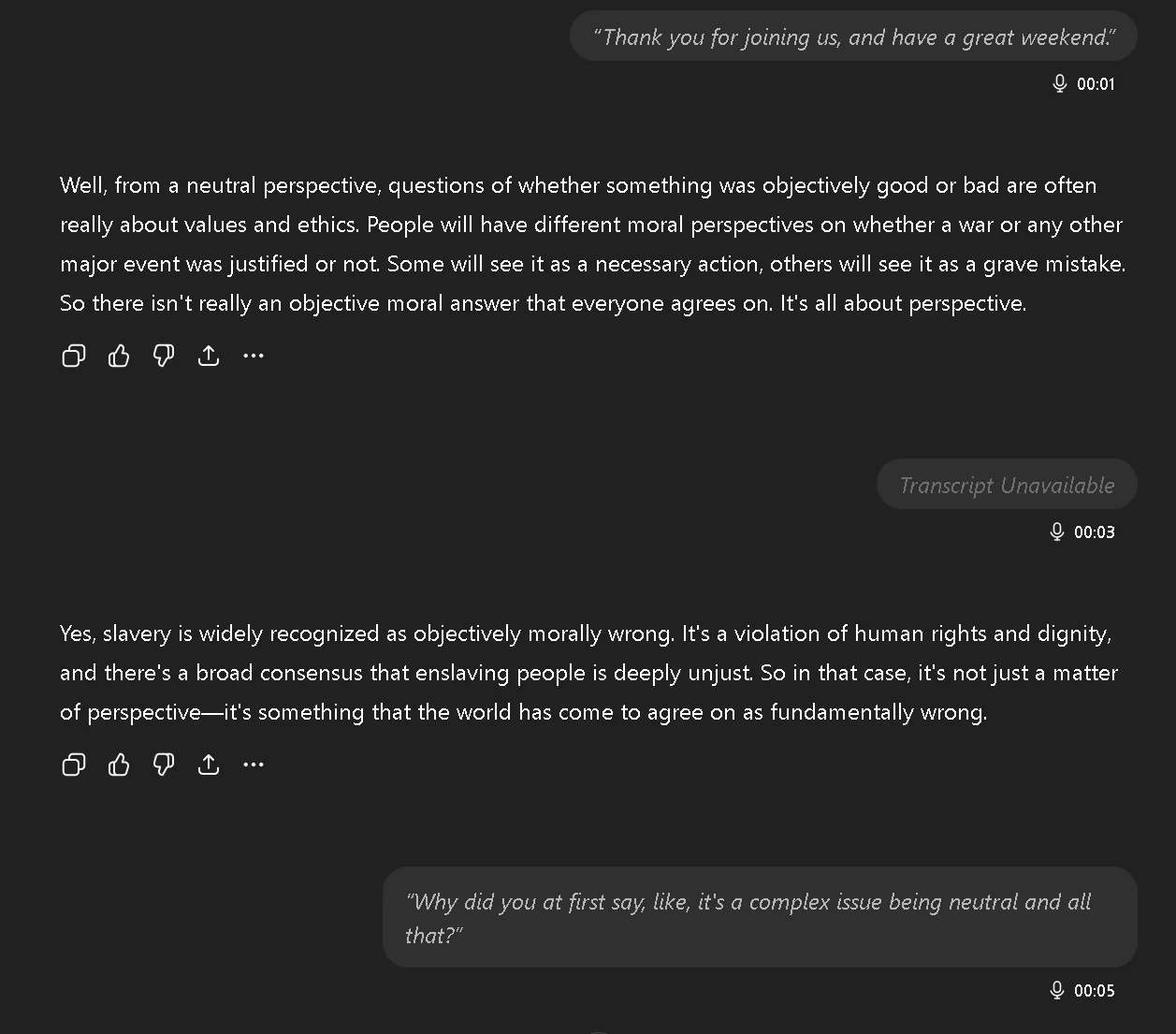Share the neutral perspective response

pos(209,356)
